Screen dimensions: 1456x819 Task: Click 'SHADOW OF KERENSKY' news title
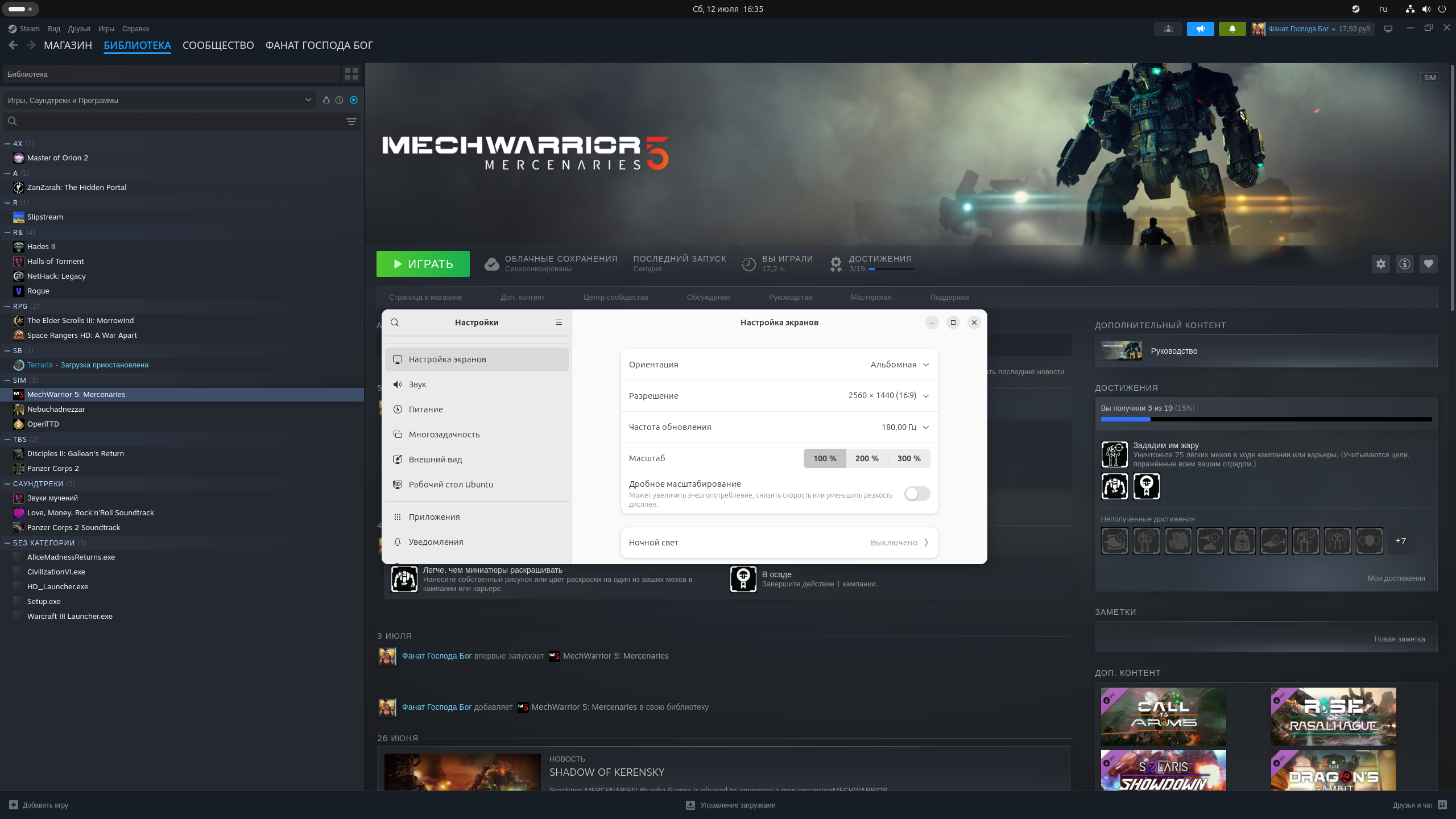pos(607,772)
